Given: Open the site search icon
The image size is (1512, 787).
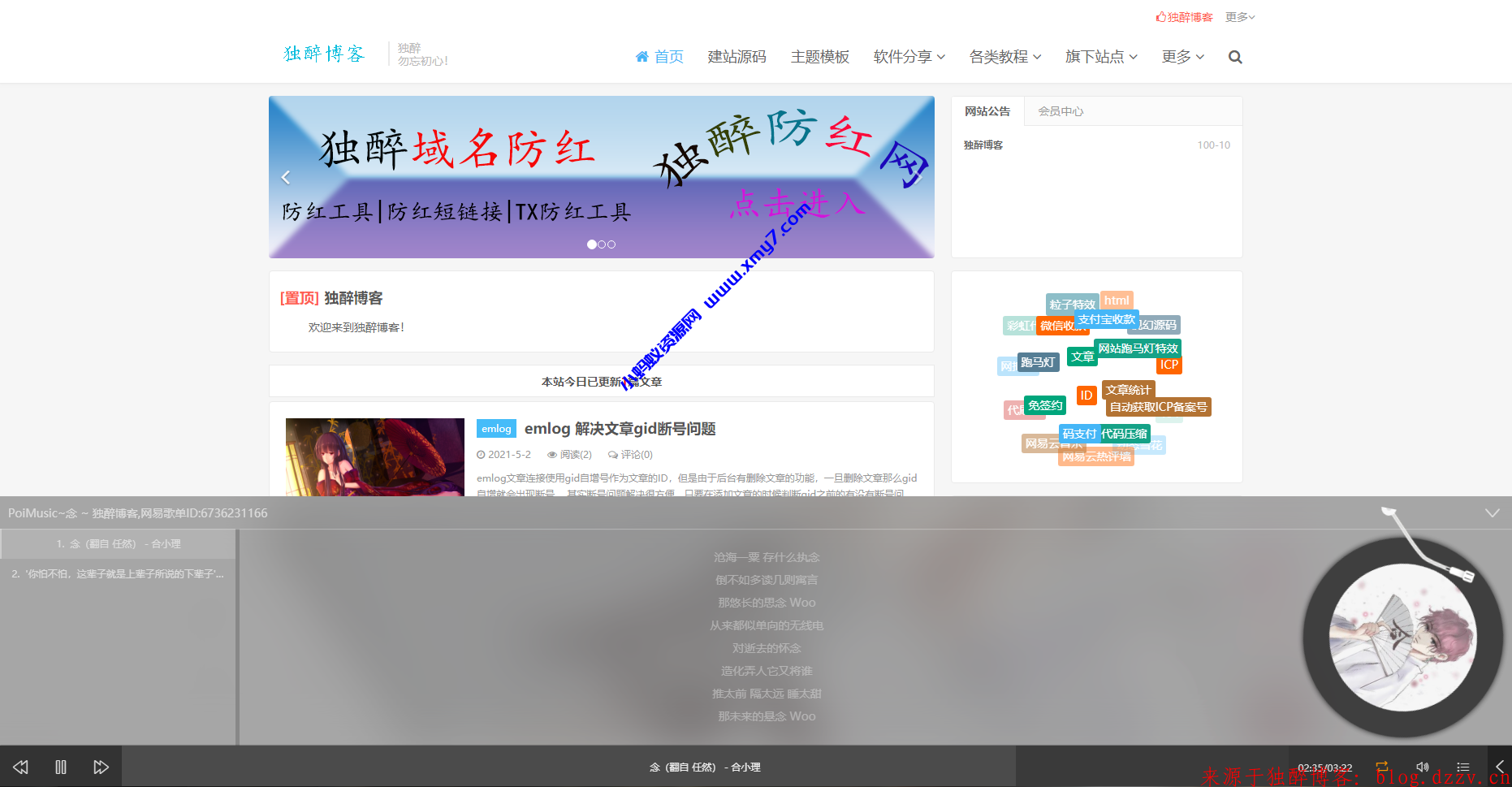Looking at the screenshot, I should (x=1234, y=56).
